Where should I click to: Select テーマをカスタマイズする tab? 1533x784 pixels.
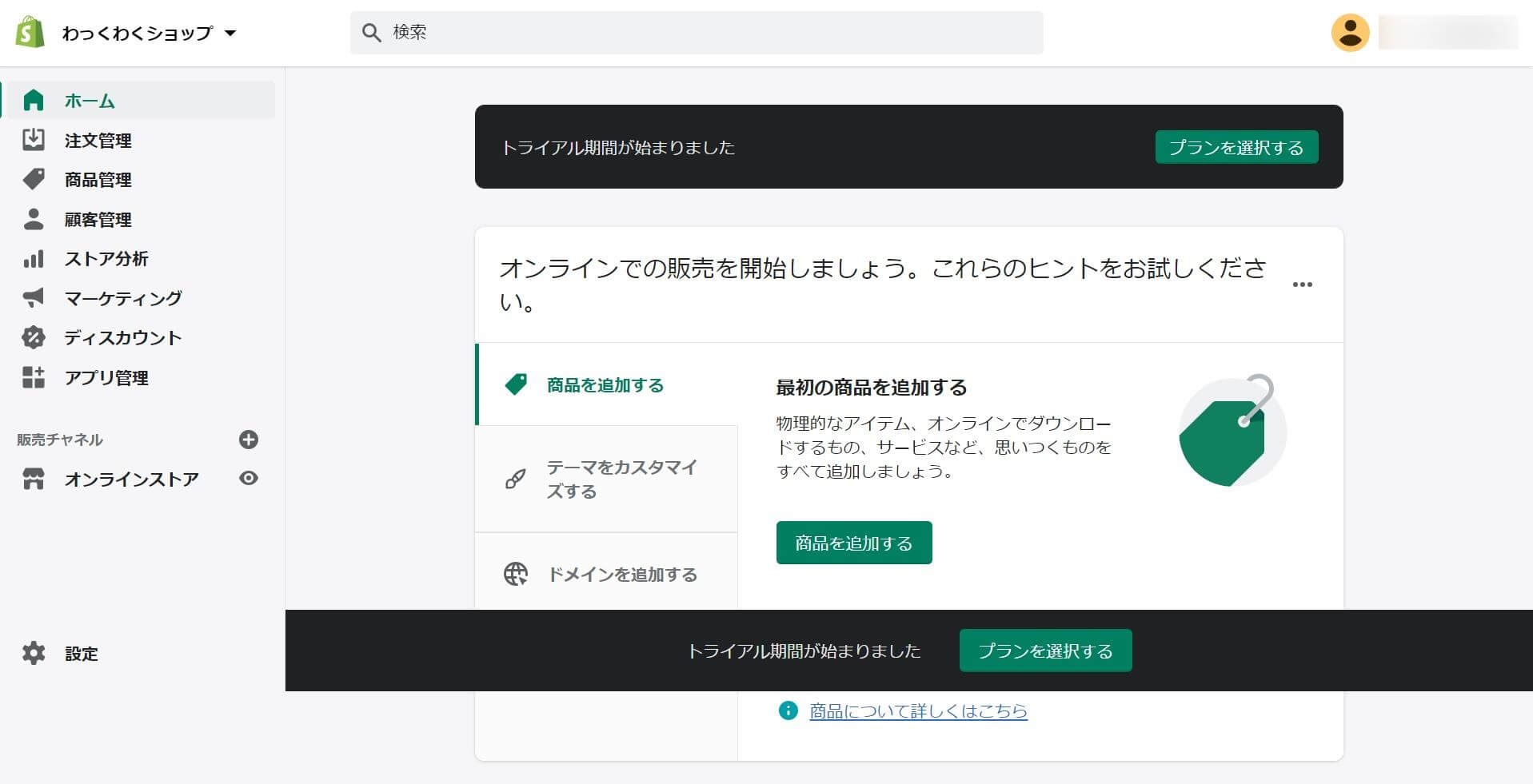606,479
